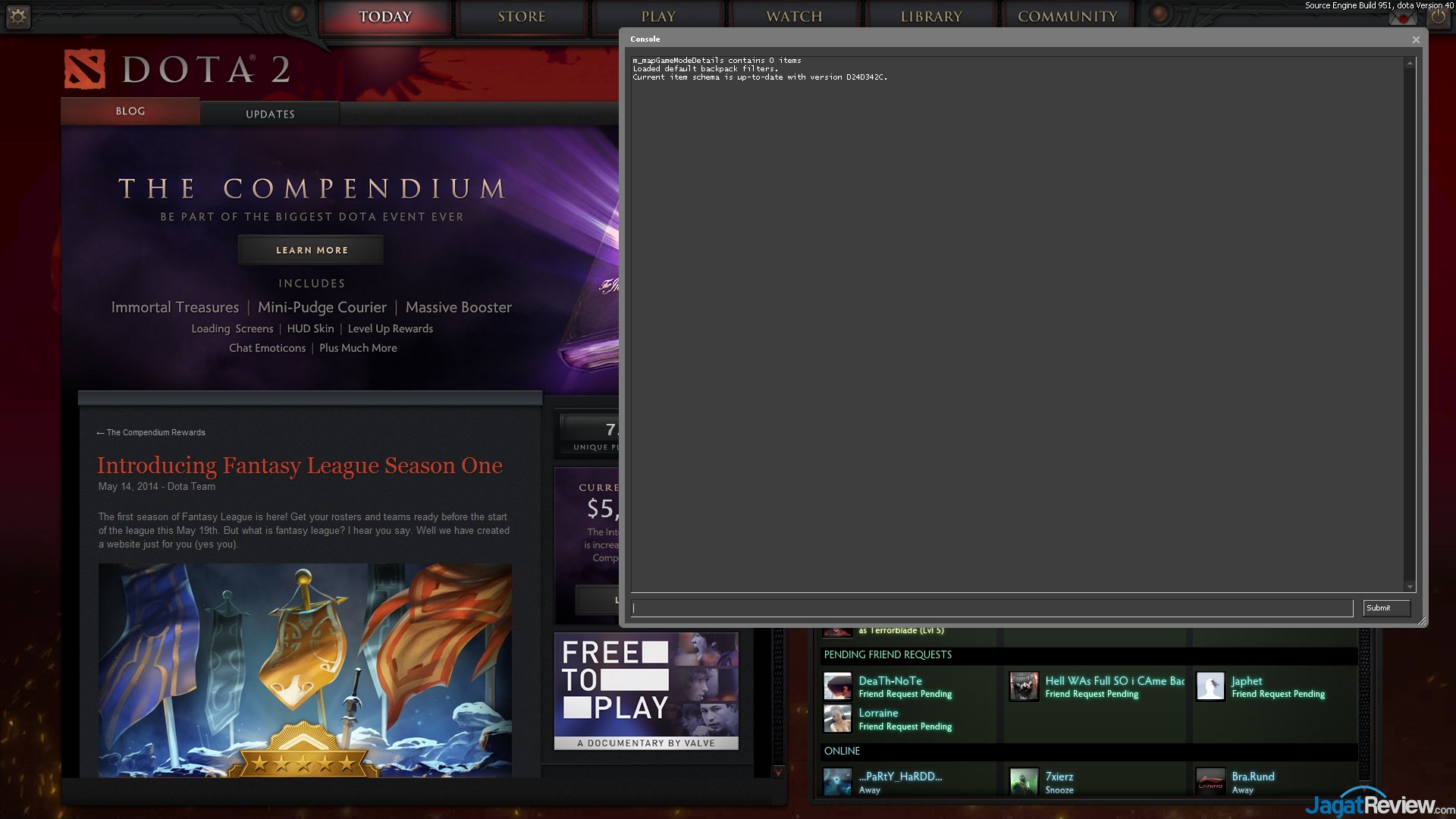Open the PLAY tab

[658, 17]
